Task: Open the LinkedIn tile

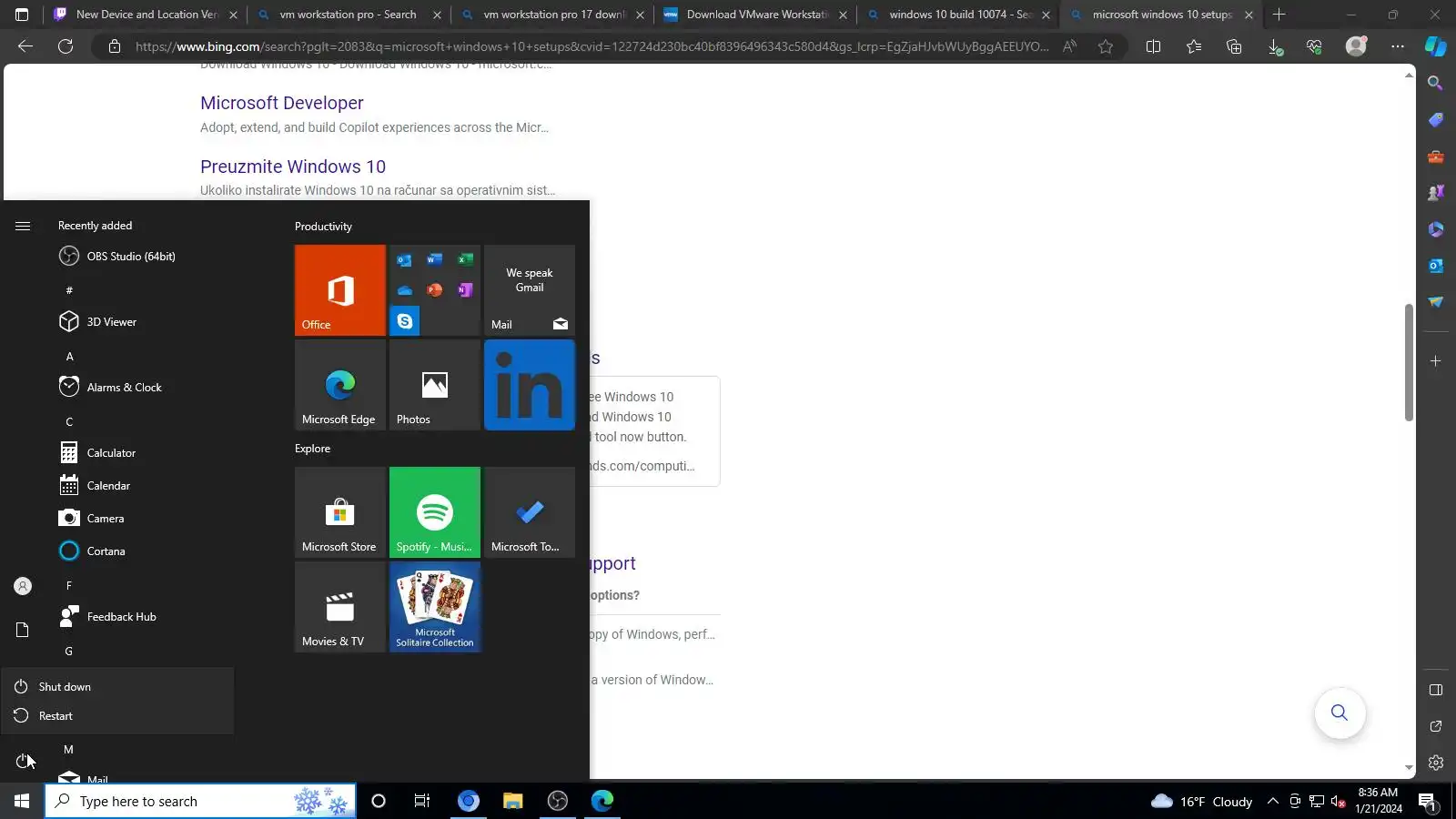Action: [529, 385]
